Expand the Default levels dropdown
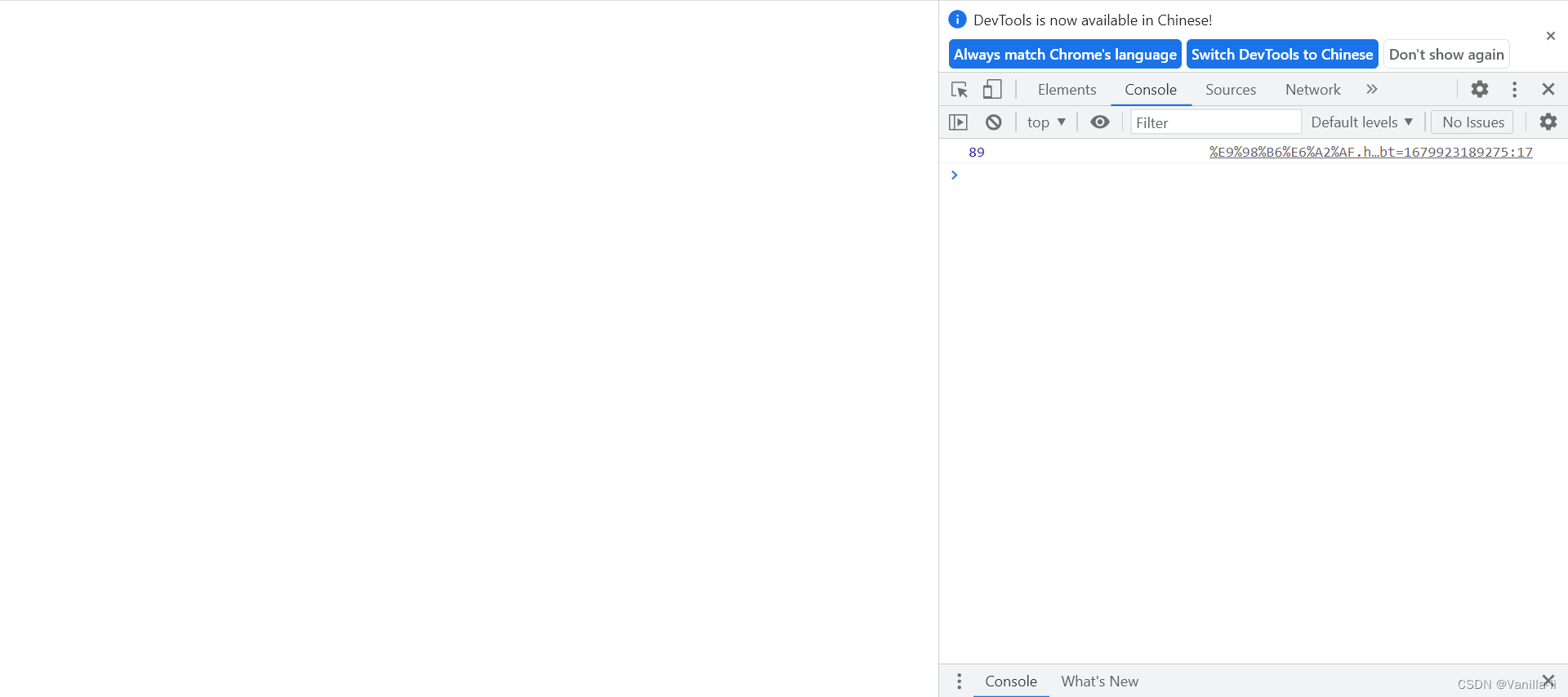The height and width of the screenshot is (697, 1568). [1361, 122]
